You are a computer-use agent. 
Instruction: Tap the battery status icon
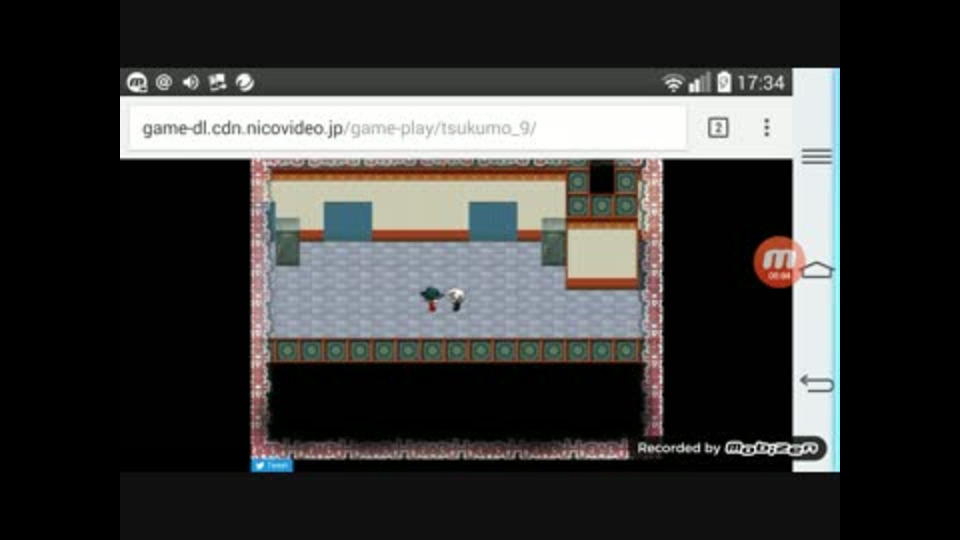tap(724, 81)
